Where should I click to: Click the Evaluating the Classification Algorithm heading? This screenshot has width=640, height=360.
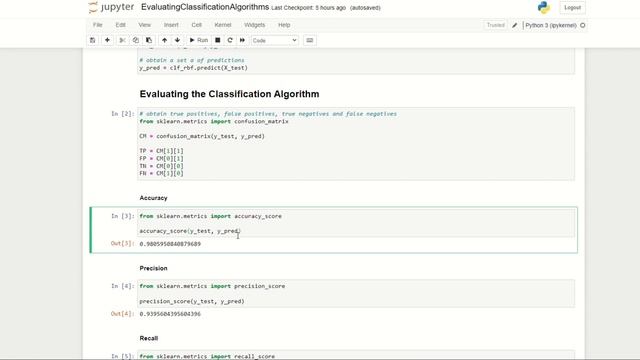tap(229, 94)
